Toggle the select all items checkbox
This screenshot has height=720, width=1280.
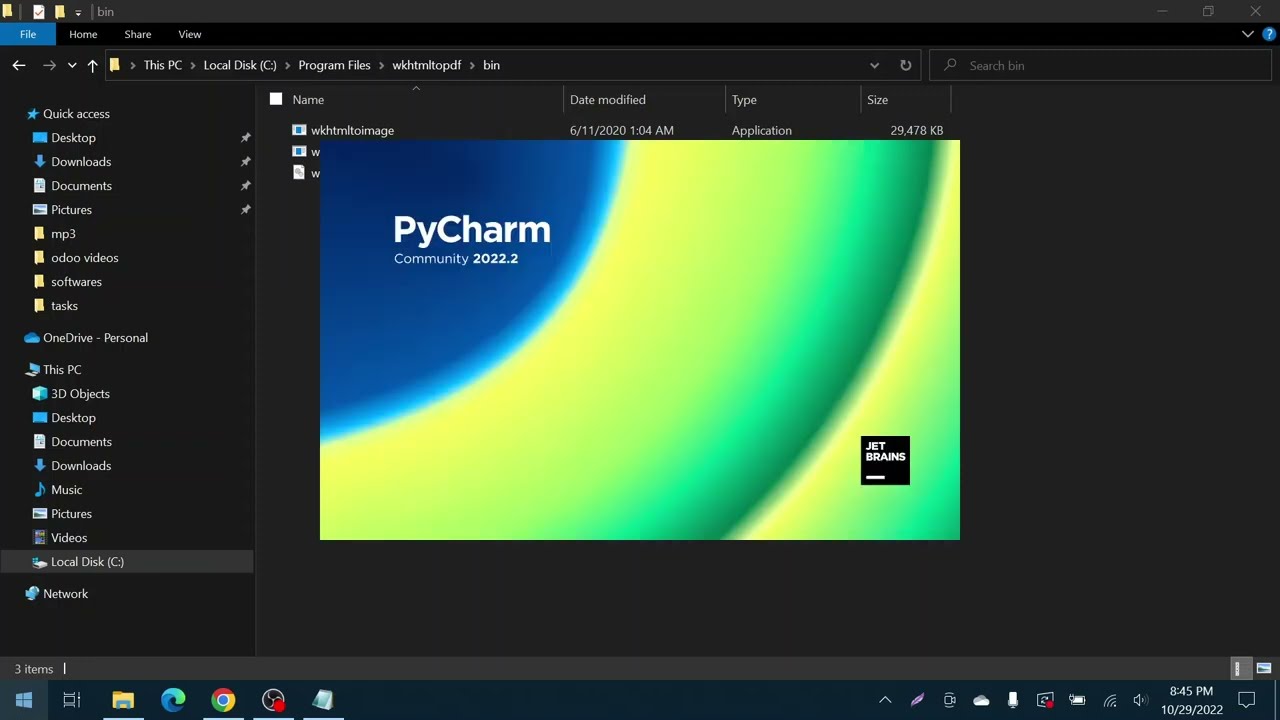(x=276, y=99)
